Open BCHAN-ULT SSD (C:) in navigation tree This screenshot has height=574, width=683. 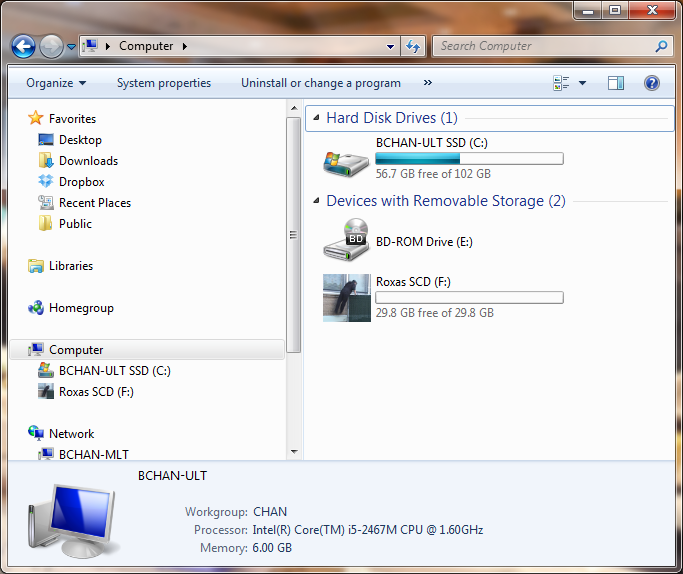coord(115,371)
